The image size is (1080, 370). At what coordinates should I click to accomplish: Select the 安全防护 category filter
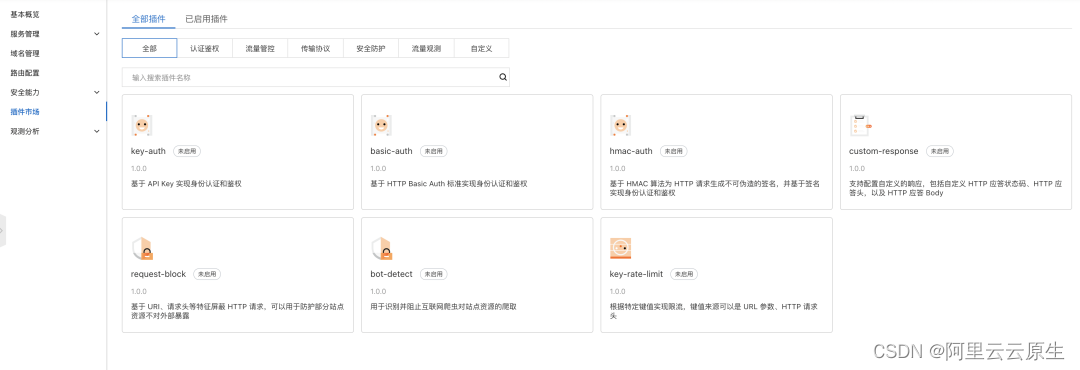(x=371, y=48)
